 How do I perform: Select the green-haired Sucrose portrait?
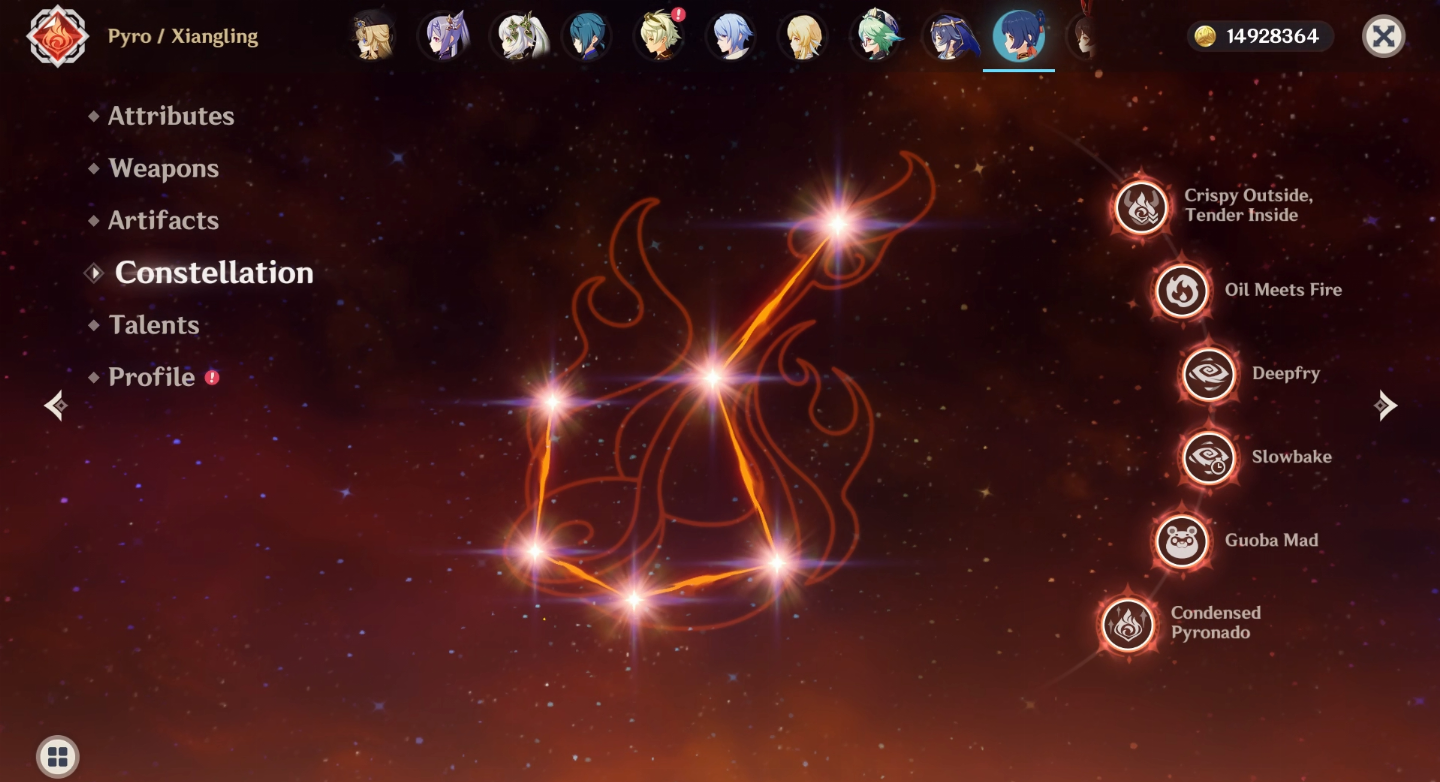(876, 37)
